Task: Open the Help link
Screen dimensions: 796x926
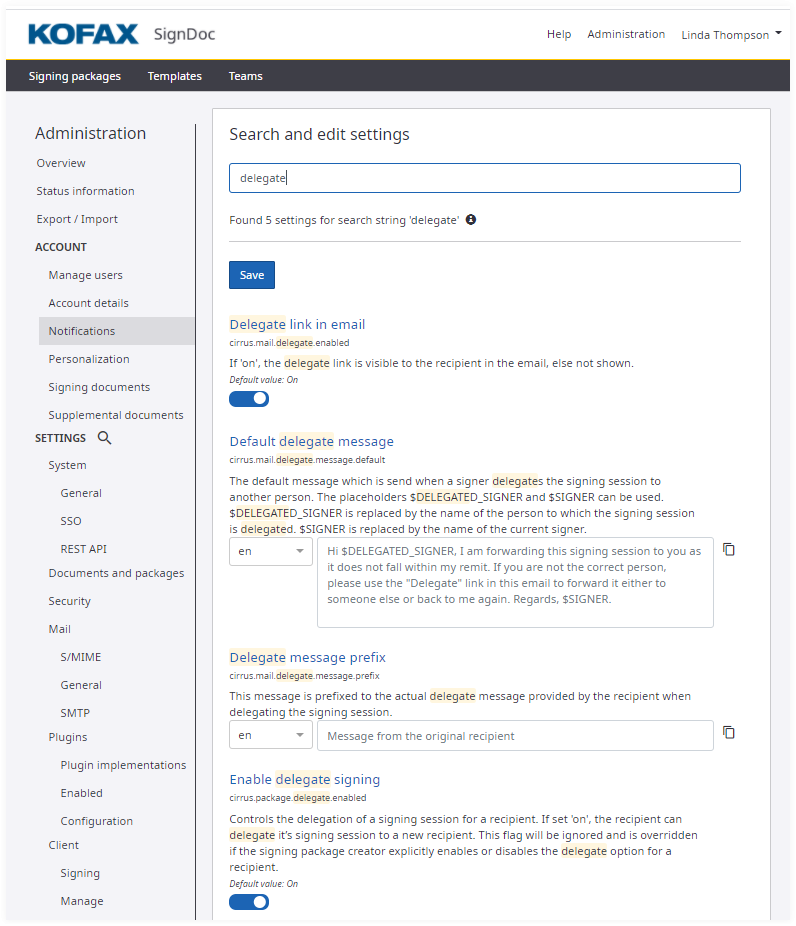Action: tap(559, 34)
